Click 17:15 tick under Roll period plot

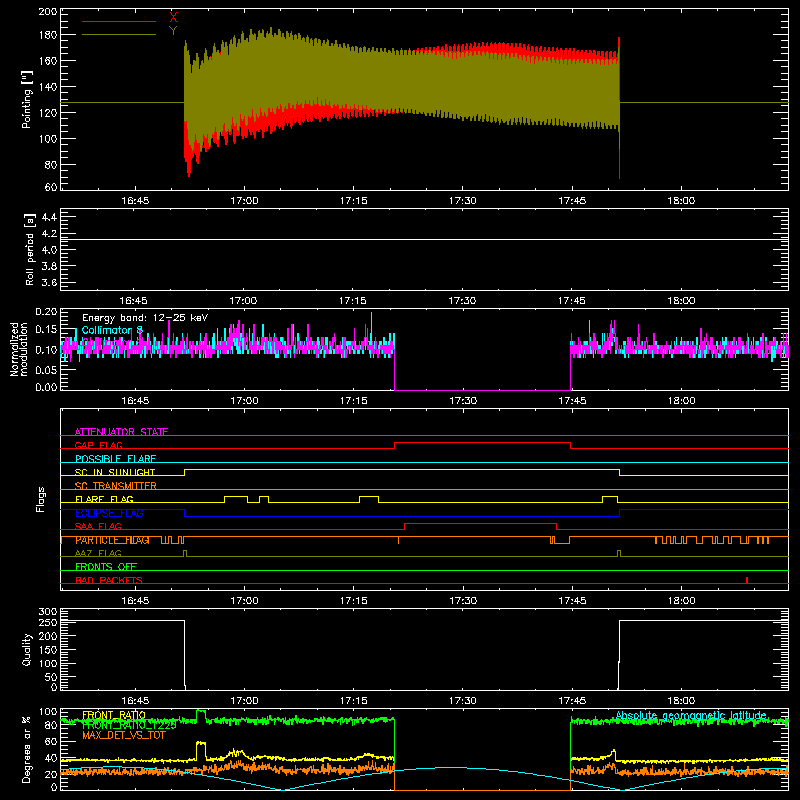tap(353, 301)
